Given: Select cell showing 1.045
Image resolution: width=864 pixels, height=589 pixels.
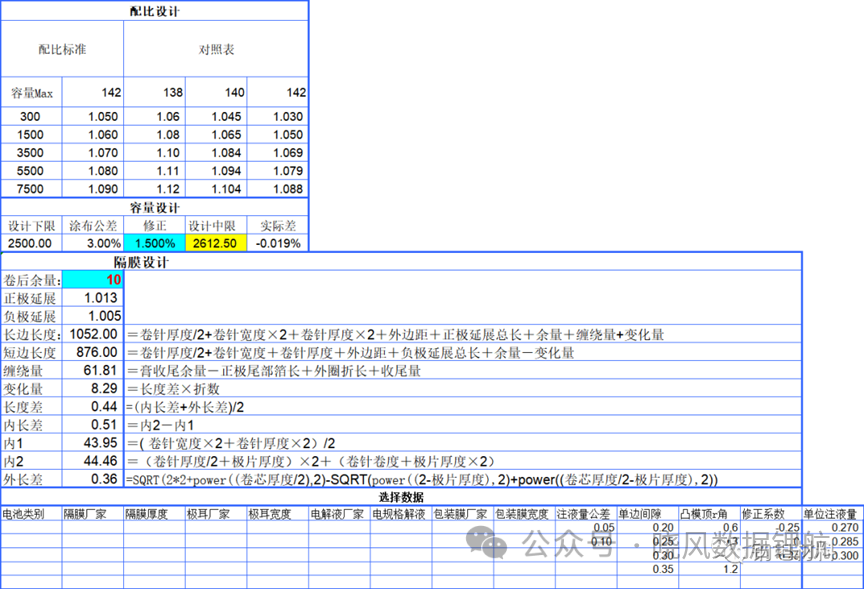Looking at the screenshot, I should [x=217, y=116].
